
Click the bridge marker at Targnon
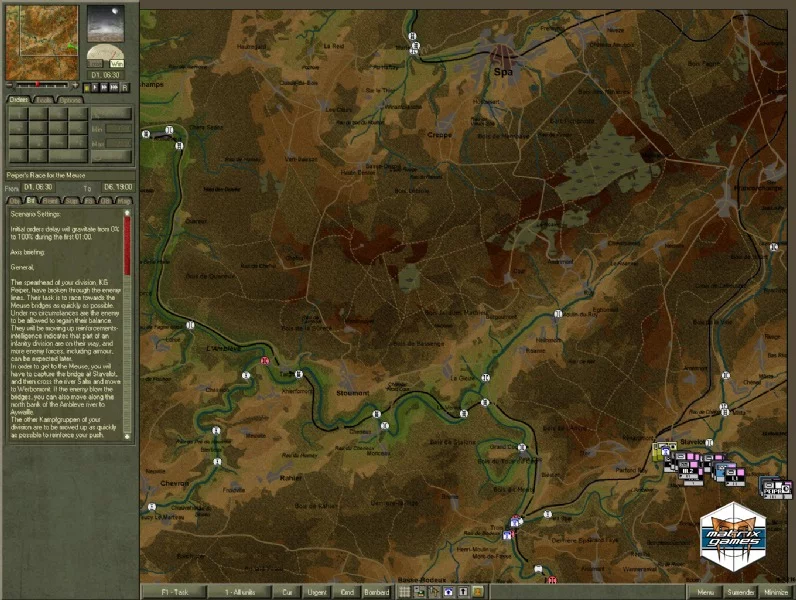[299, 374]
